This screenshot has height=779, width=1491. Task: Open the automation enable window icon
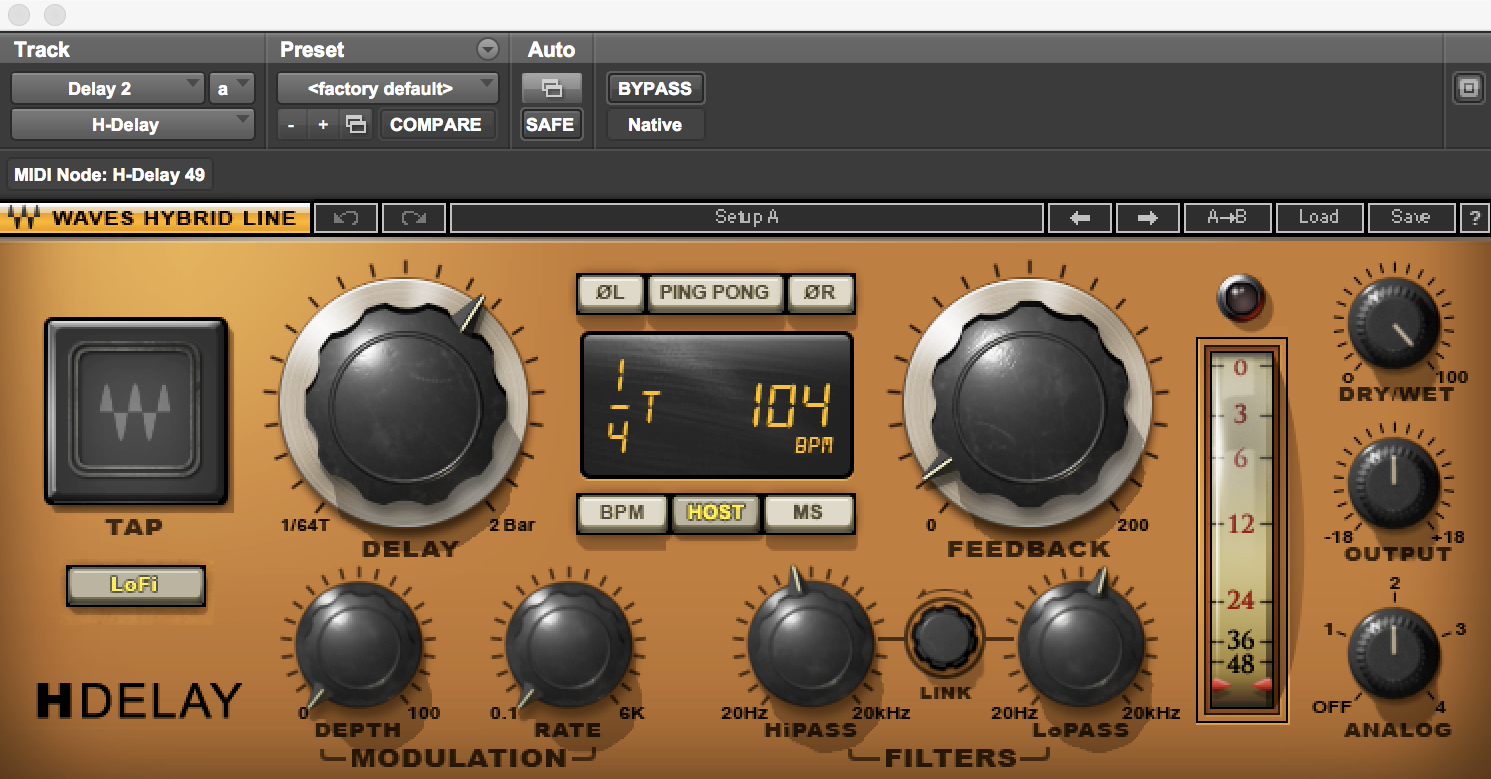[x=551, y=88]
